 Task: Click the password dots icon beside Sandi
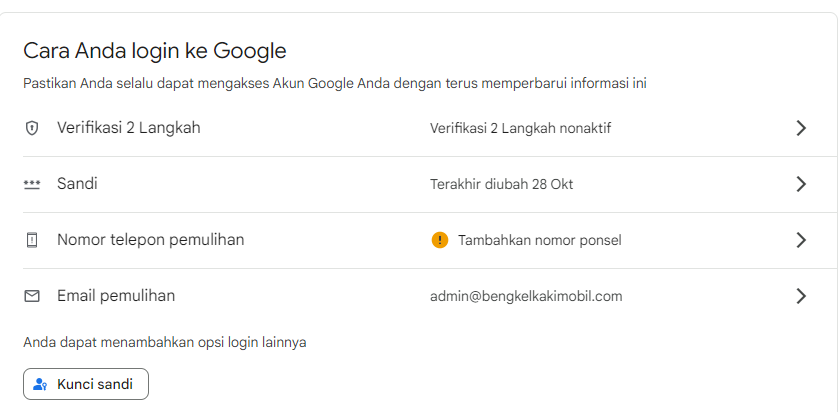pos(32,184)
